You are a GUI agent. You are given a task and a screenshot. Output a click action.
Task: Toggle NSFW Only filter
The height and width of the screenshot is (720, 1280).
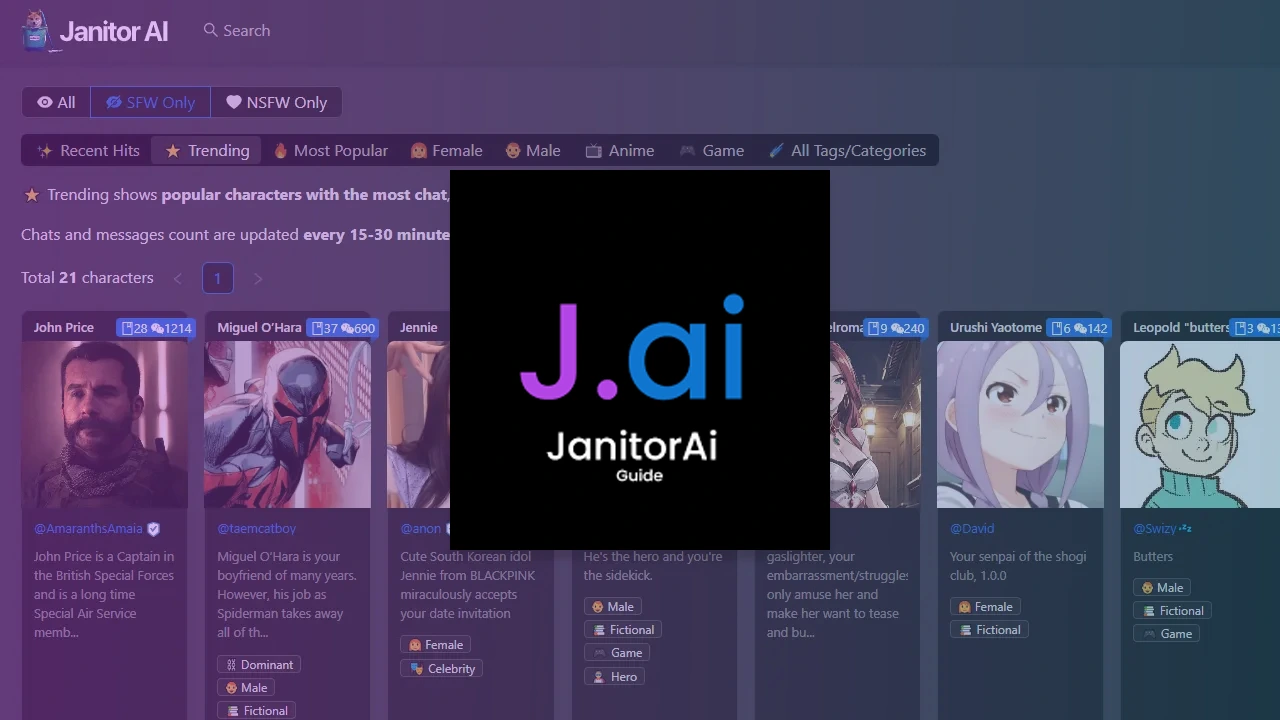click(x=276, y=102)
